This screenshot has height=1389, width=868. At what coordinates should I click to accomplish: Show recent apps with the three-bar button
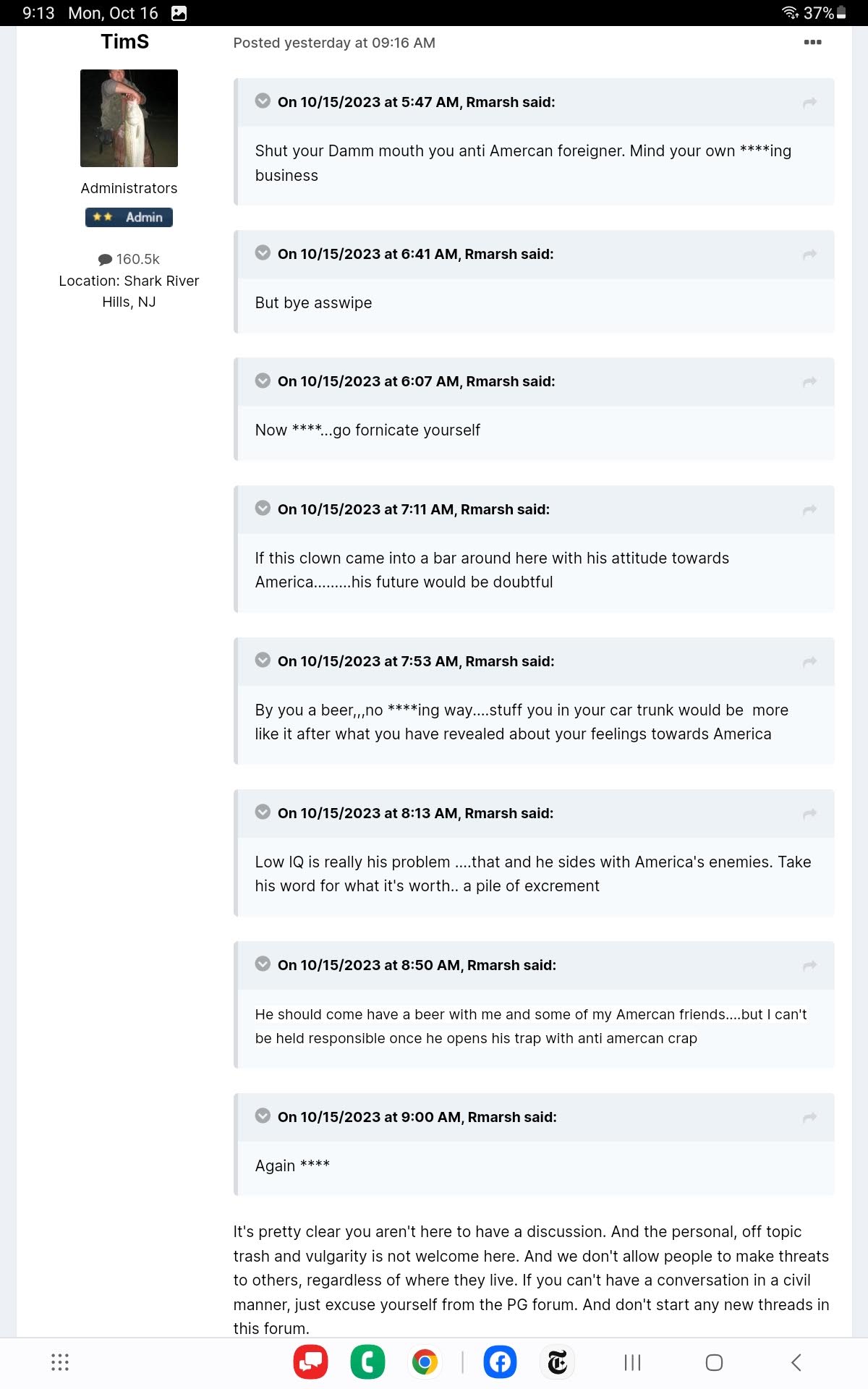pos(632,1362)
